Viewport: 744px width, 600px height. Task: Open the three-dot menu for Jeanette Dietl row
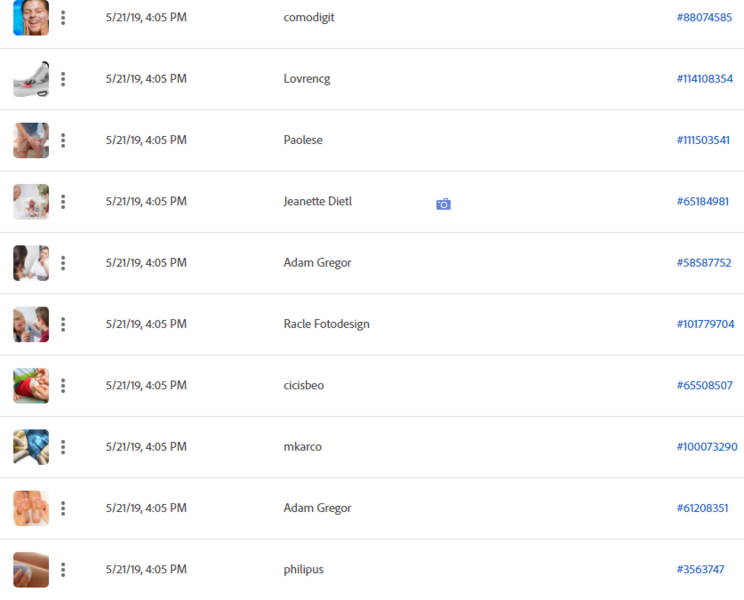pyautogui.click(x=63, y=202)
